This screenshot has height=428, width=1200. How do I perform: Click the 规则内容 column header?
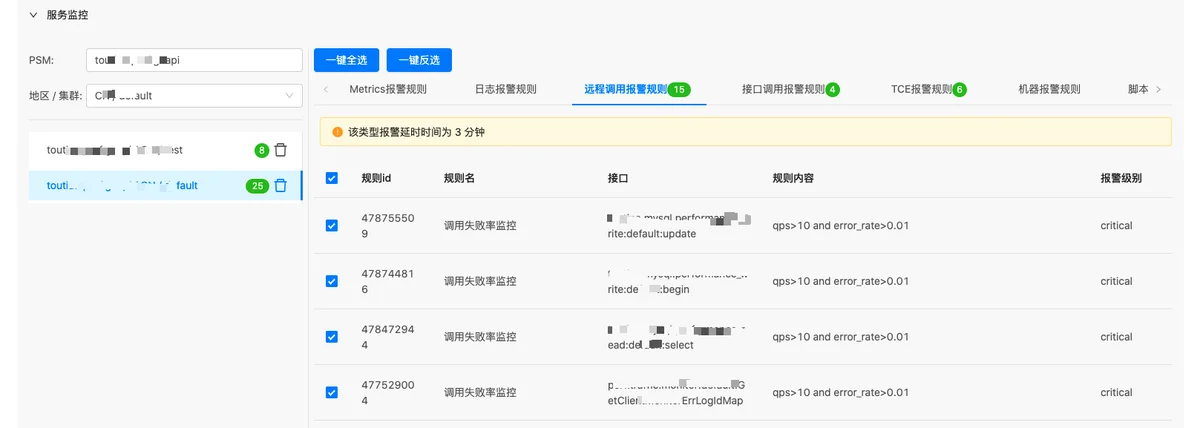coord(793,178)
